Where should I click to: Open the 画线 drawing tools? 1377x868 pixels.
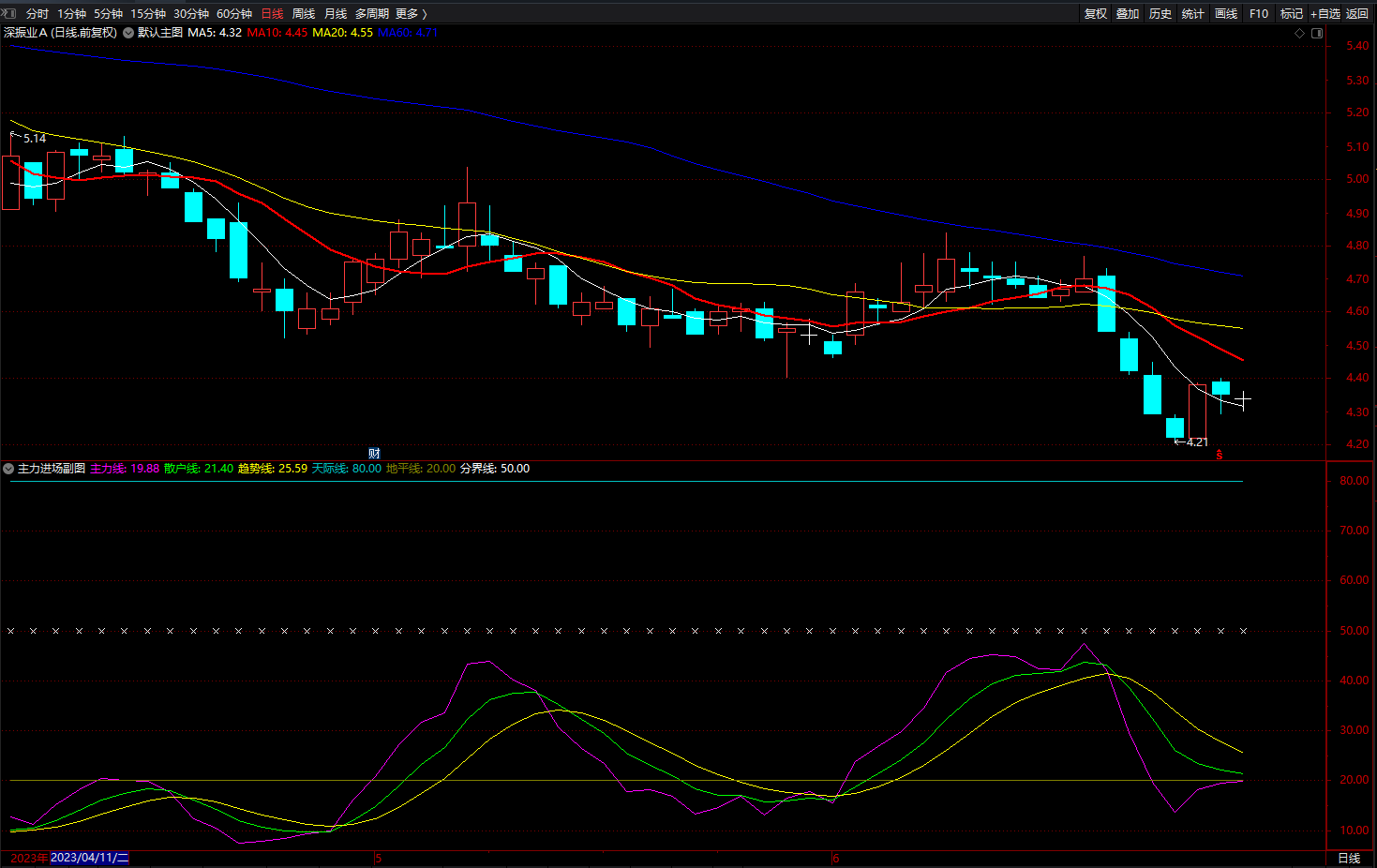pos(1225,13)
